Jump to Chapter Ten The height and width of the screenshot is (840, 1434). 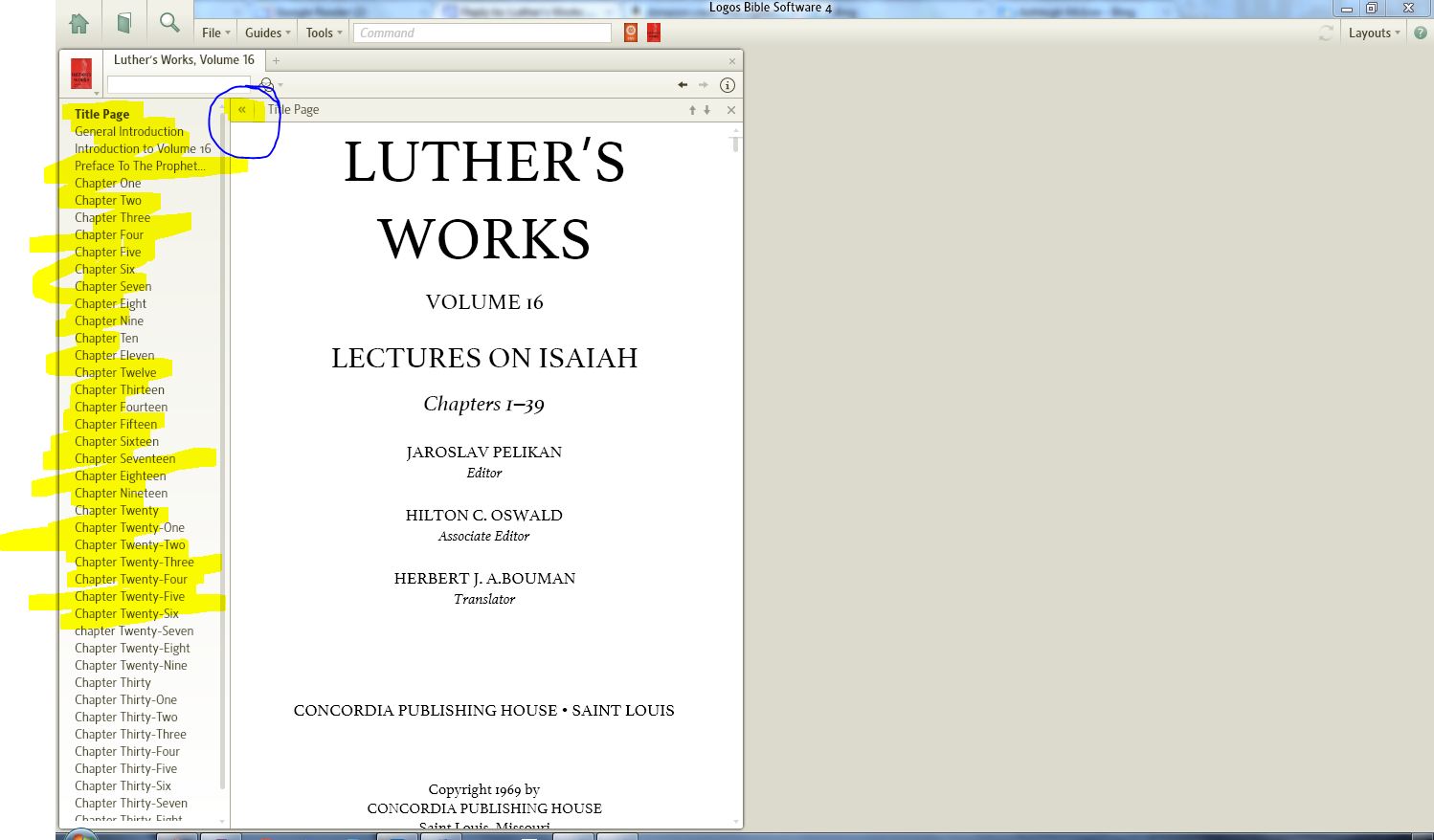[x=106, y=338]
